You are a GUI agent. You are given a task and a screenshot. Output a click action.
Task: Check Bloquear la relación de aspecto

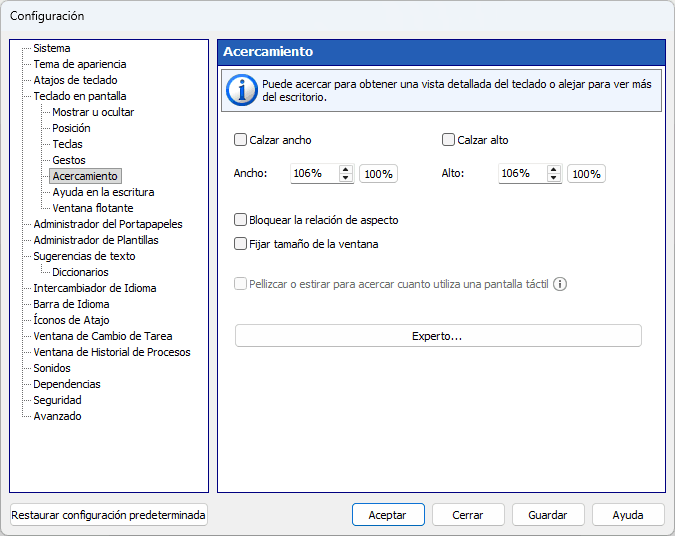tap(240, 220)
